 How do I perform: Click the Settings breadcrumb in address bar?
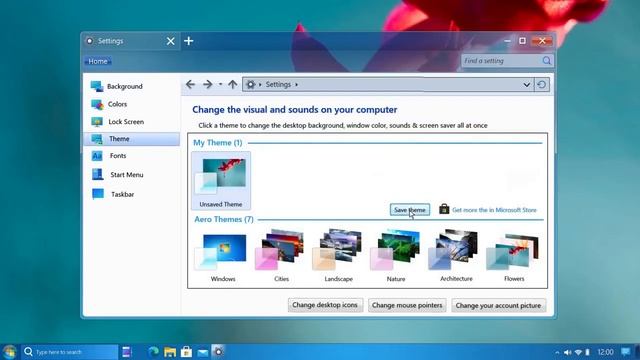click(x=278, y=84)
